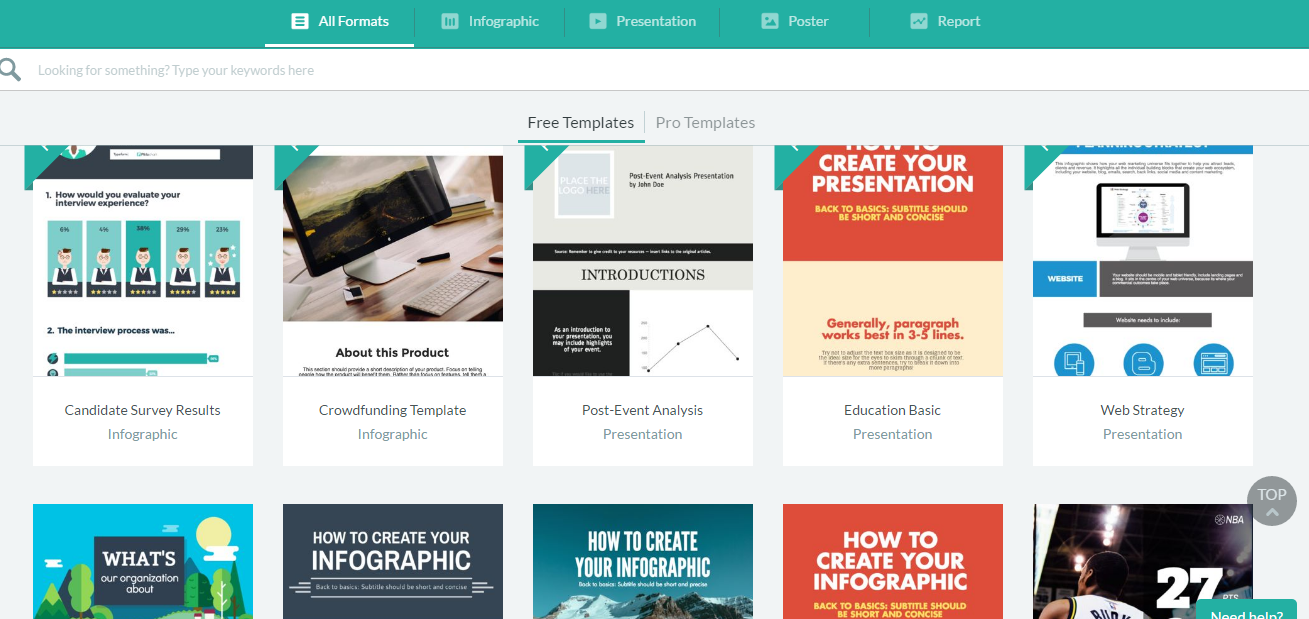Jump back up with the TOP button
Viewport: 1309px width, 619px height.
pyautogui.click(x=1272, y=501)
